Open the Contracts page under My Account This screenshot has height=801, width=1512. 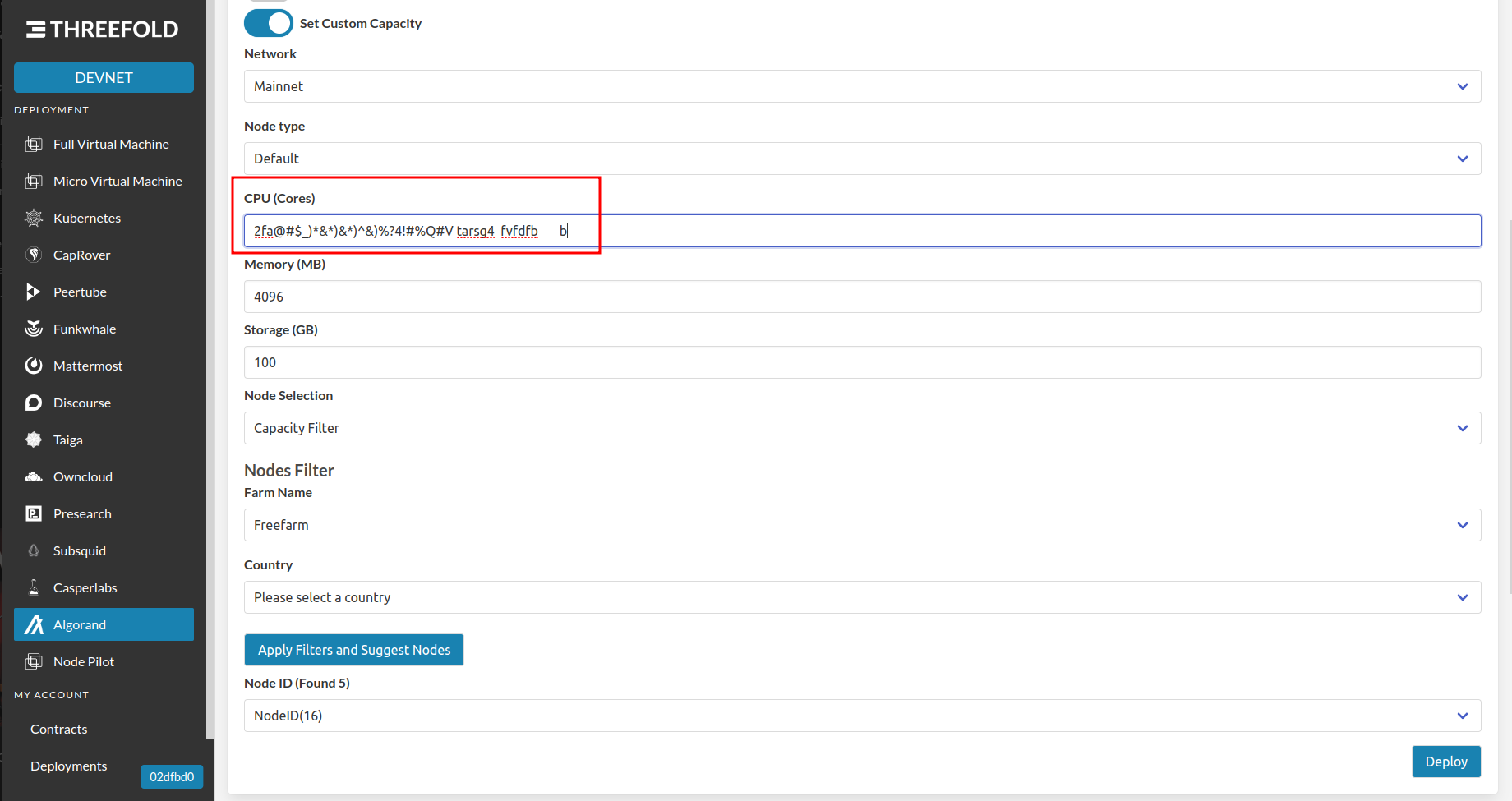pos(58,729)
